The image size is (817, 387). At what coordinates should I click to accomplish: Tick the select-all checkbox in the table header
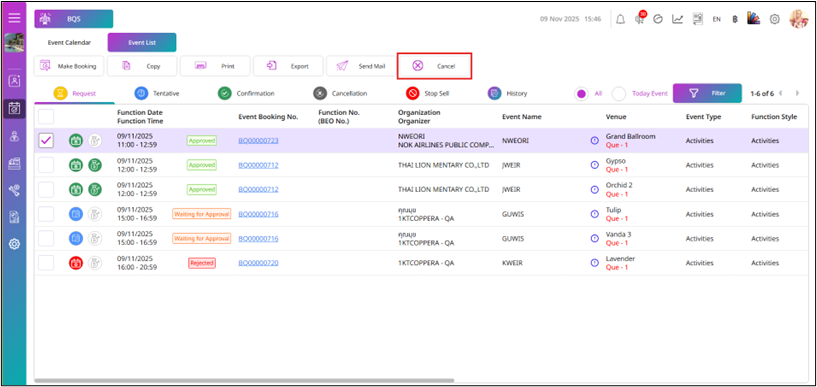point(46,116)
